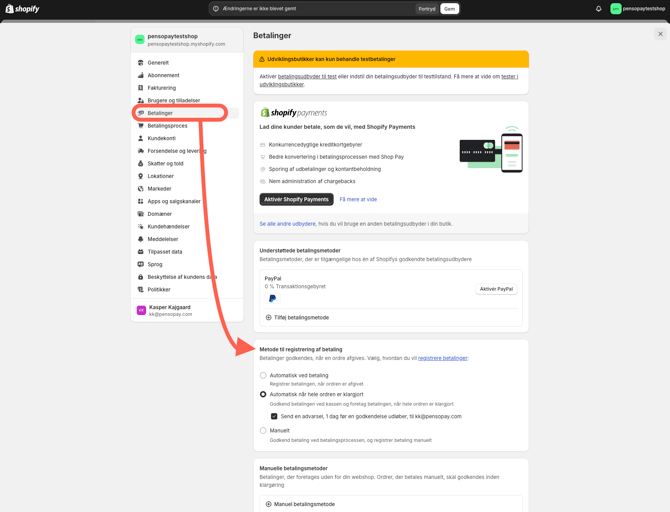
Task: Click the Apps og salgskanaler grid icon
Action: tap(141, 201)
